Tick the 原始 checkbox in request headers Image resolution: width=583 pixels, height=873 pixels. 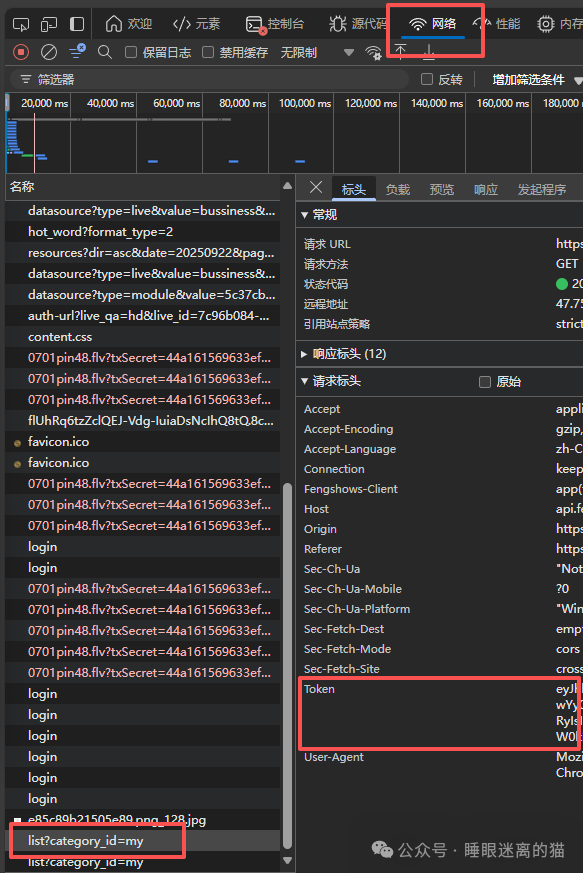484,382
